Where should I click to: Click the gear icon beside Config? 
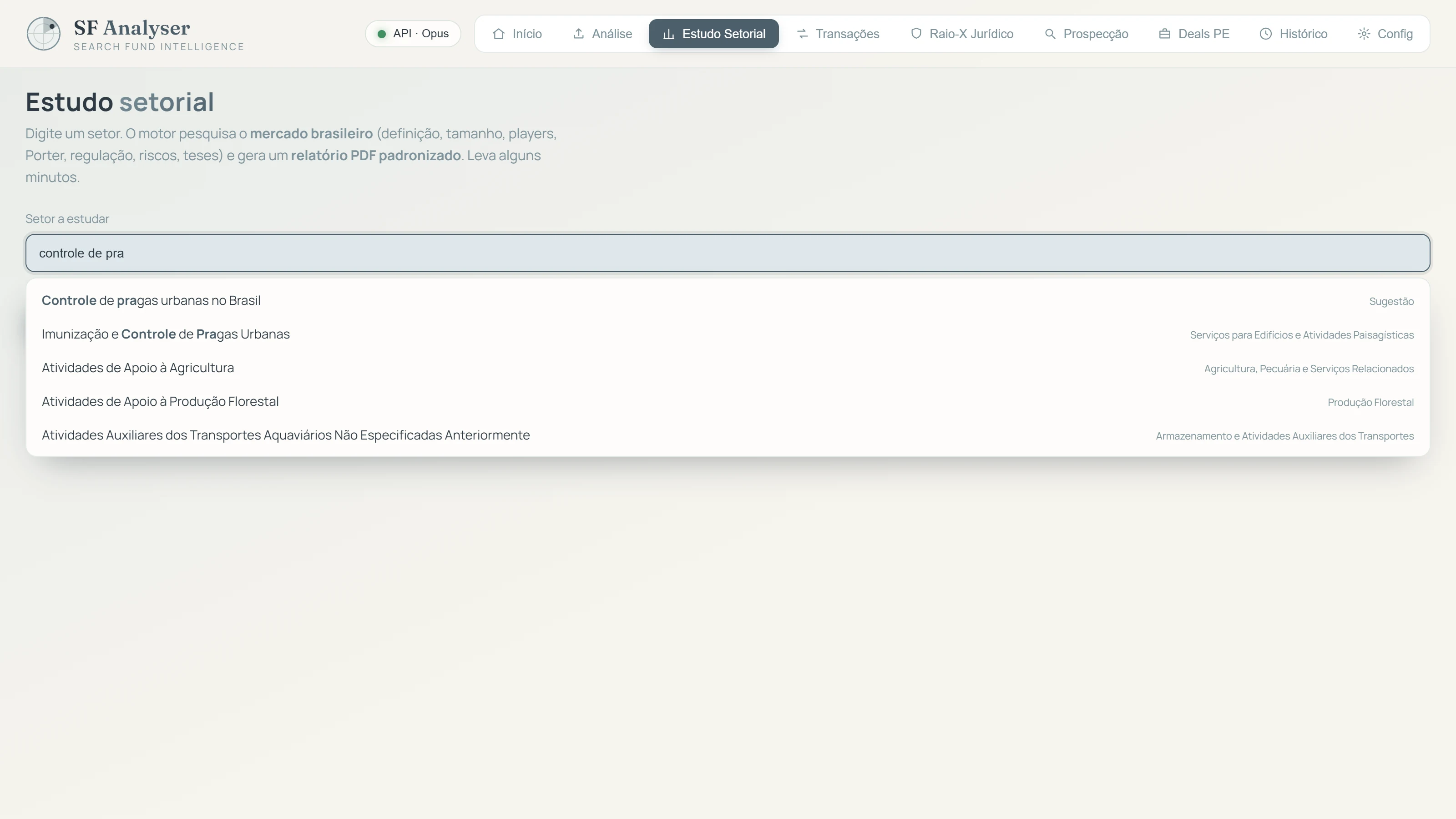pyautogui.click(x=1363, y=34)
